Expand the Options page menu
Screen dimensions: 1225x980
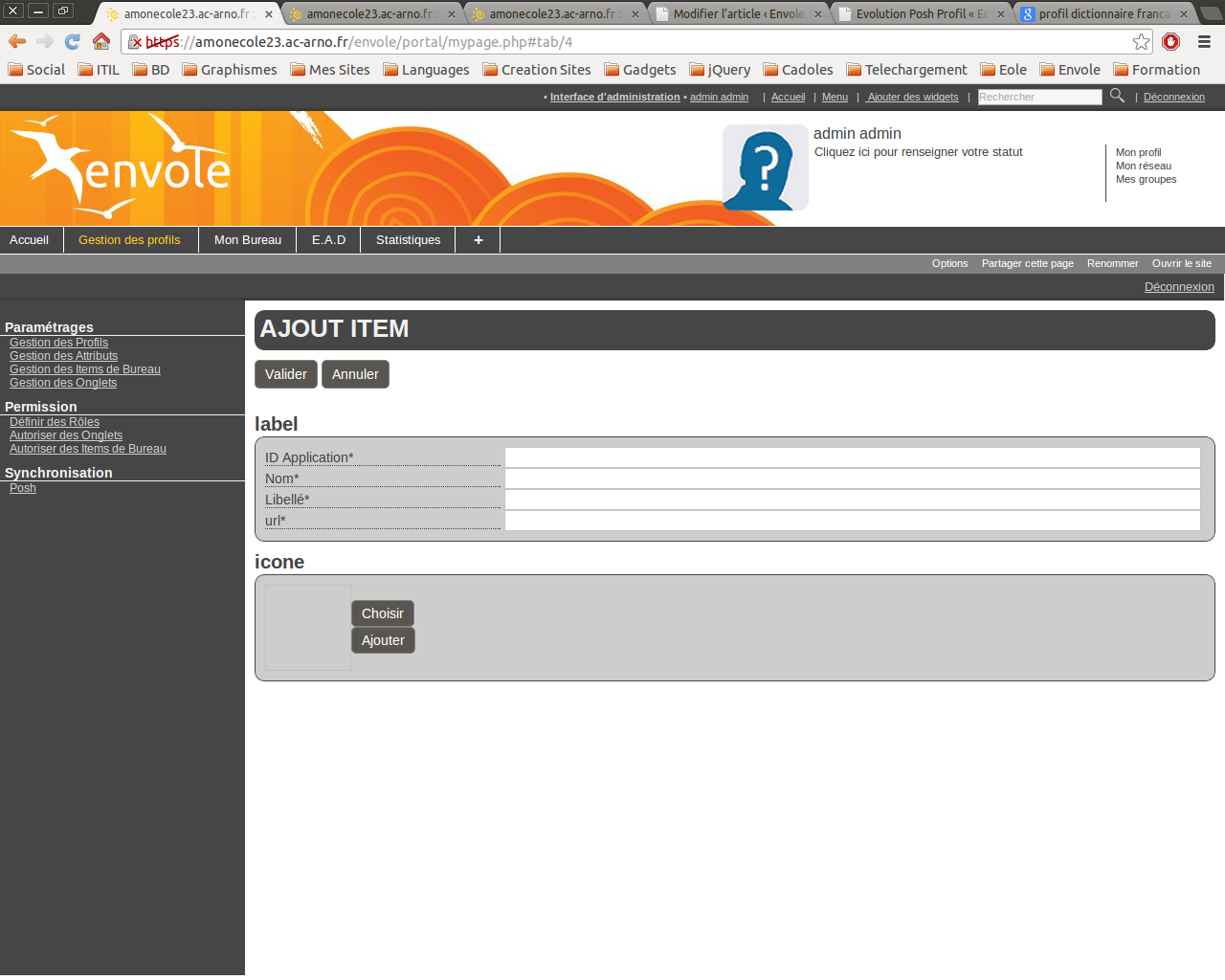coord(949,264)
